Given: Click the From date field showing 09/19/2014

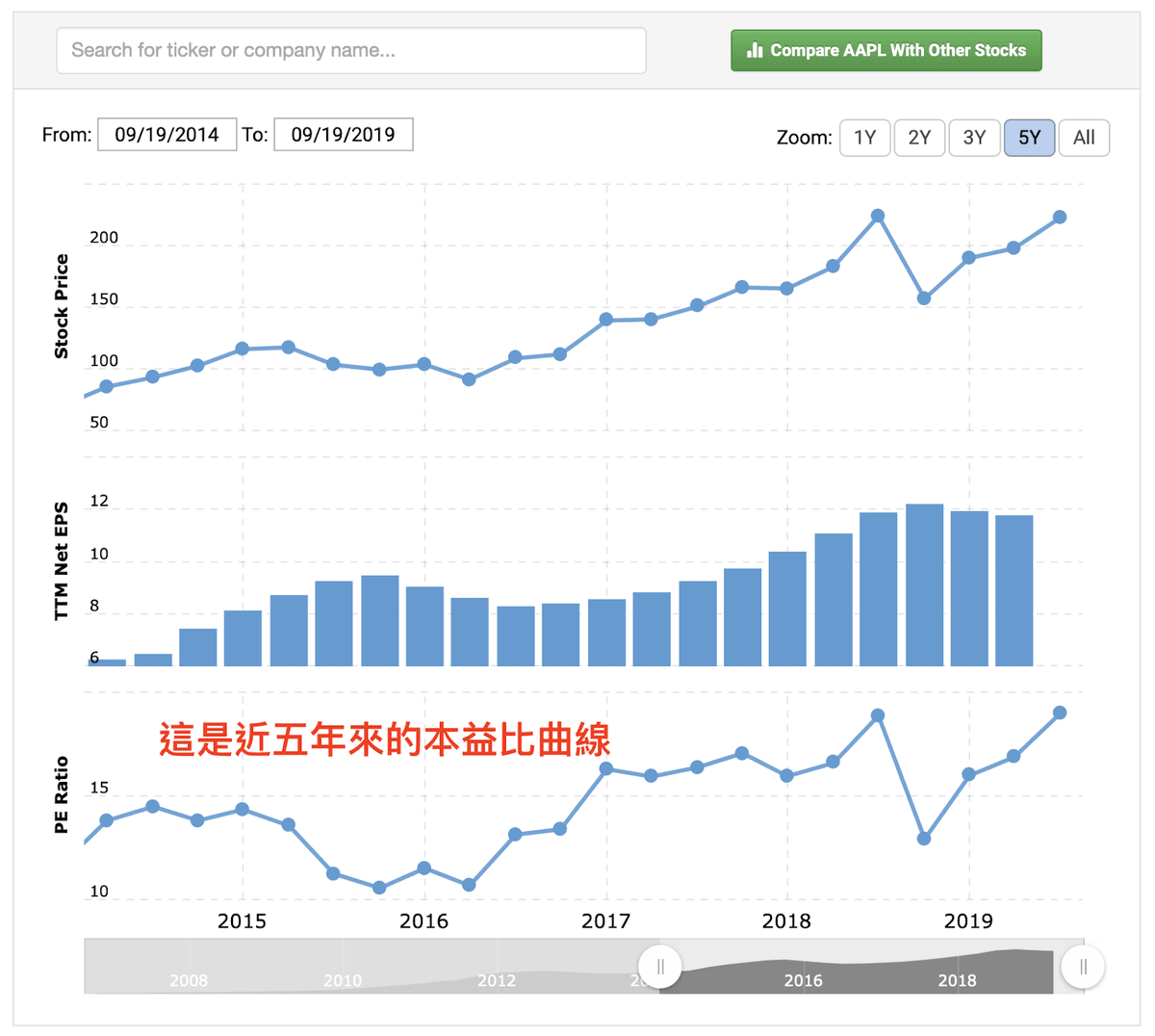Looking at the screenshot, I should point(166,134).
